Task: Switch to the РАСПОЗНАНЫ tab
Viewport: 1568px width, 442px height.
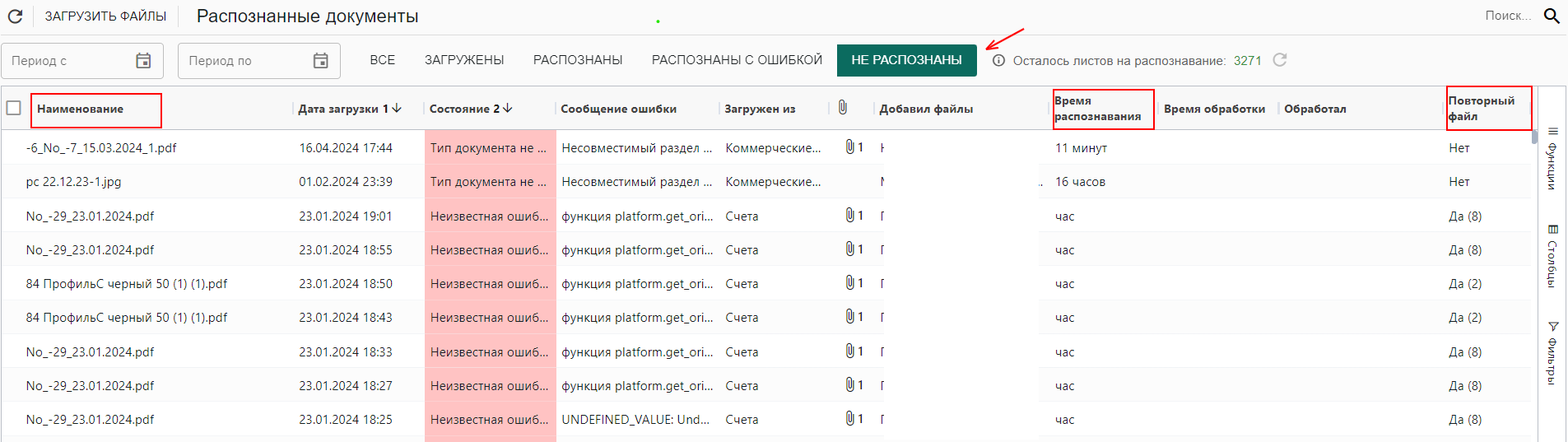Action: pos(578,60)
